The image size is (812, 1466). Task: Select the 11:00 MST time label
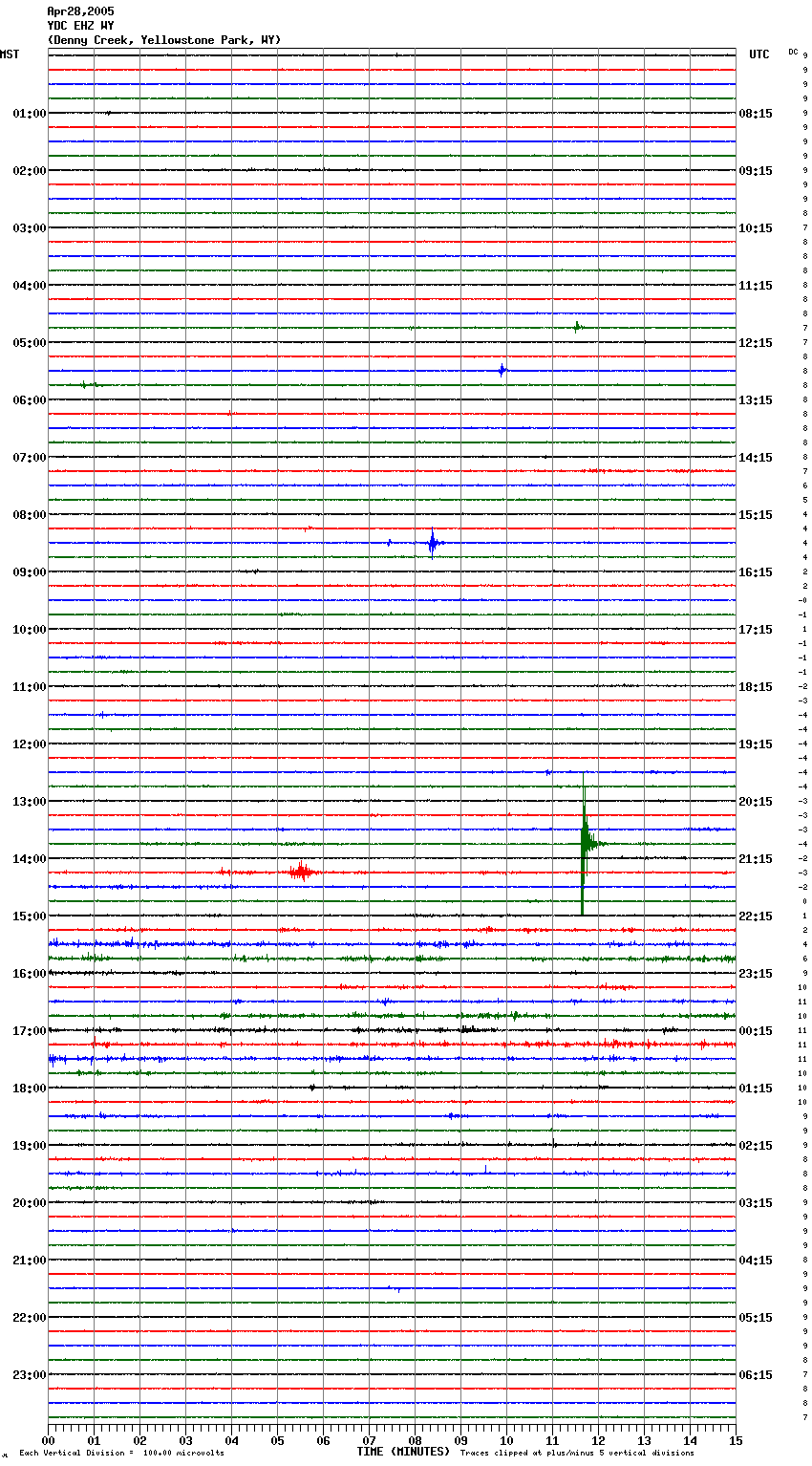tap(30, 687)
